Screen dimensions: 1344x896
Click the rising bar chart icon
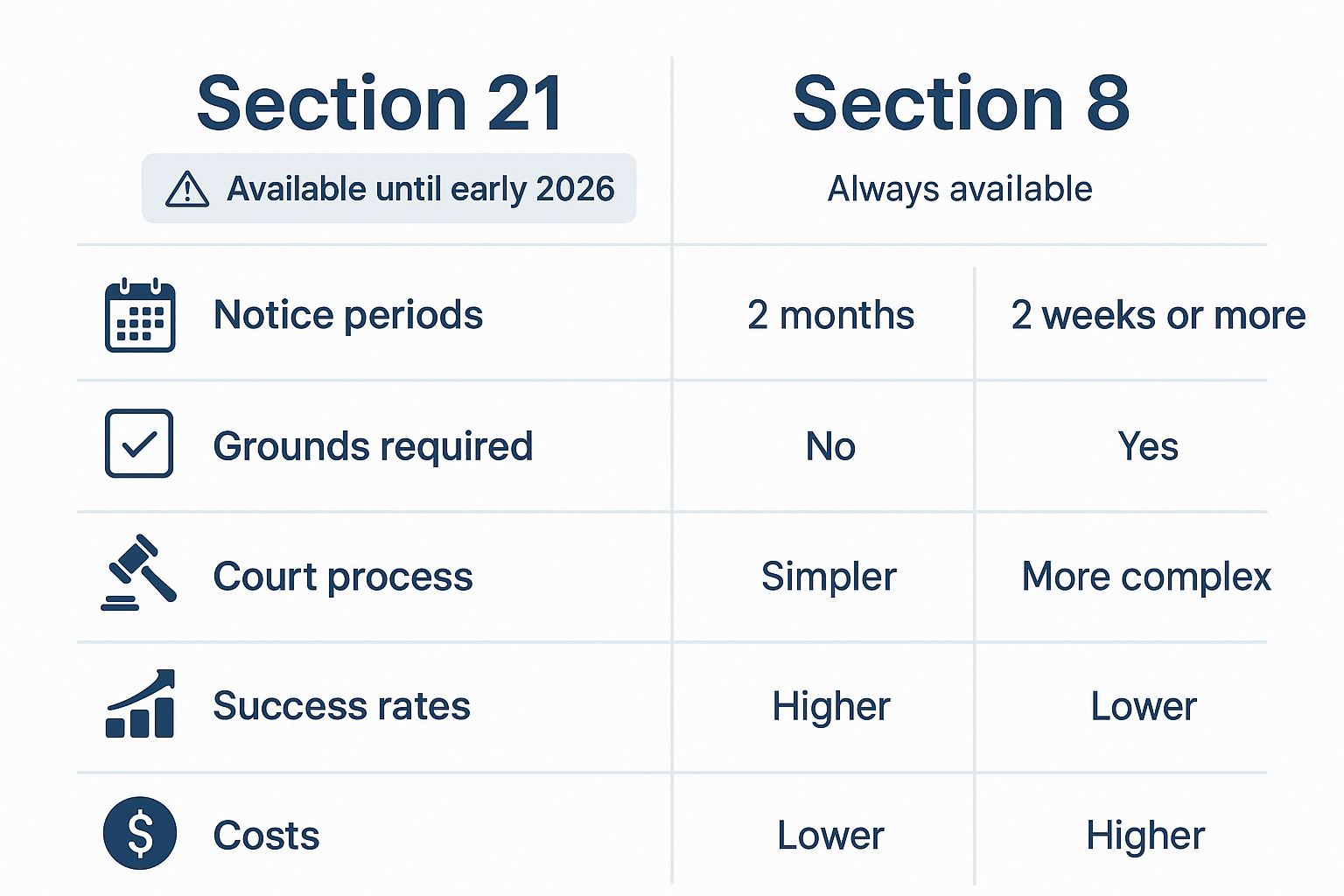(140, 704)
